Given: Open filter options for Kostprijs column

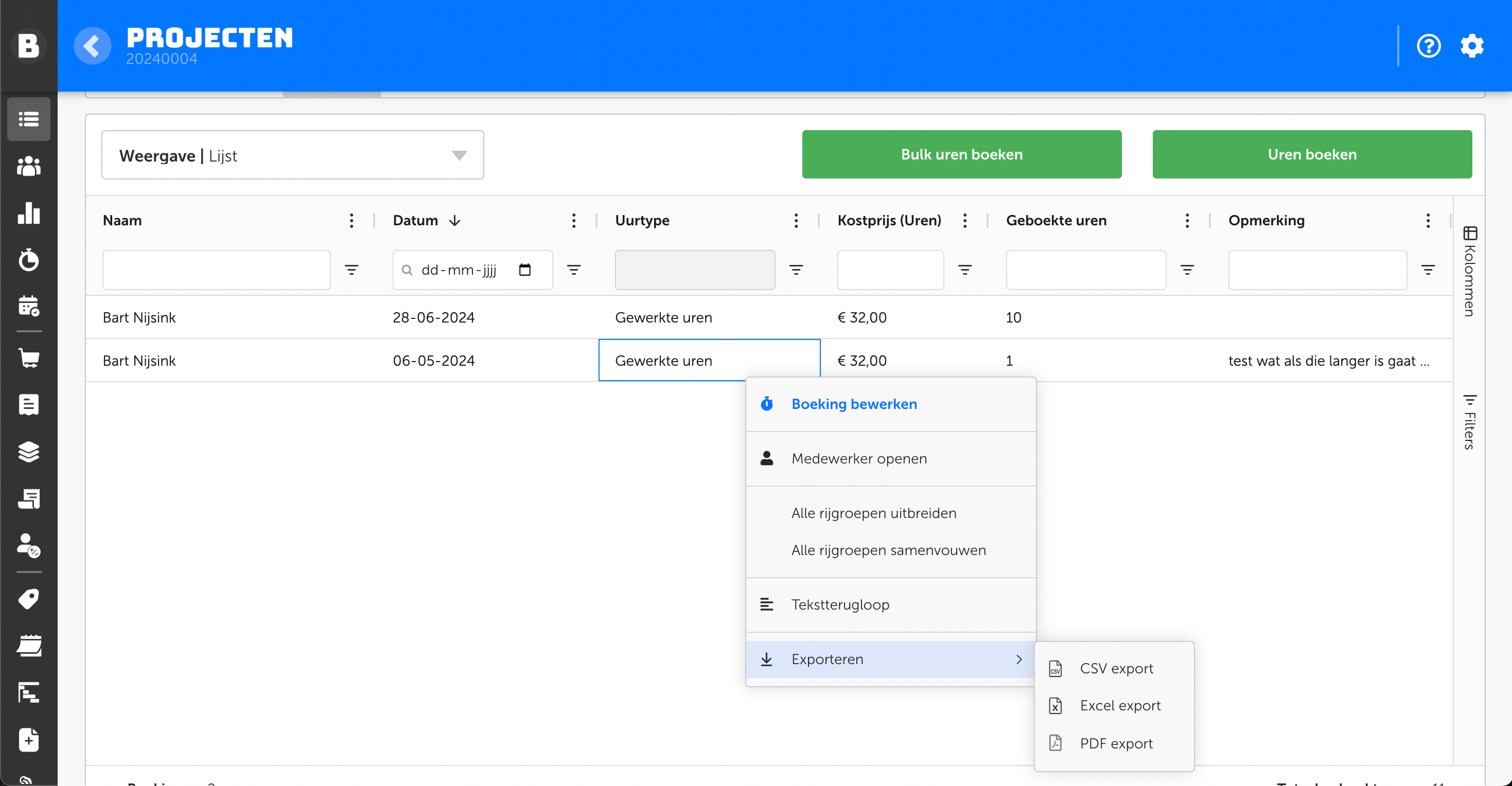Looking at the screenshot, I should point(965,270).
